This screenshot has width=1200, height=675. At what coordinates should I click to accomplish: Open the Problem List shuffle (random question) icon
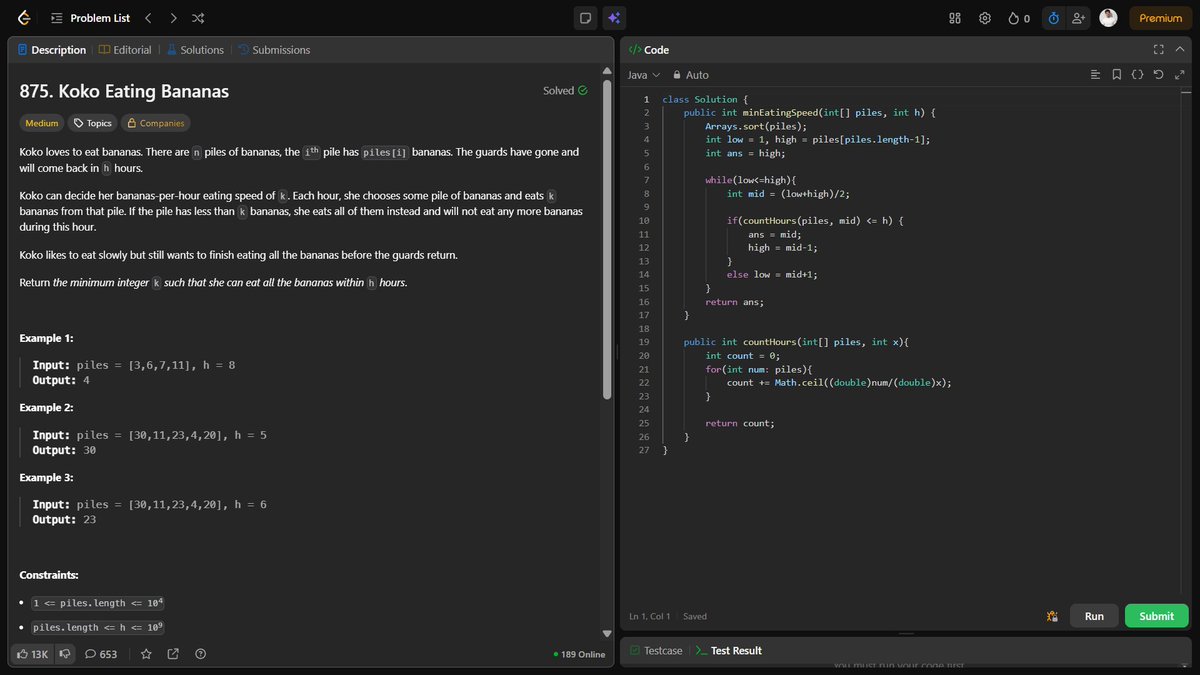click(x=196, y=17)
